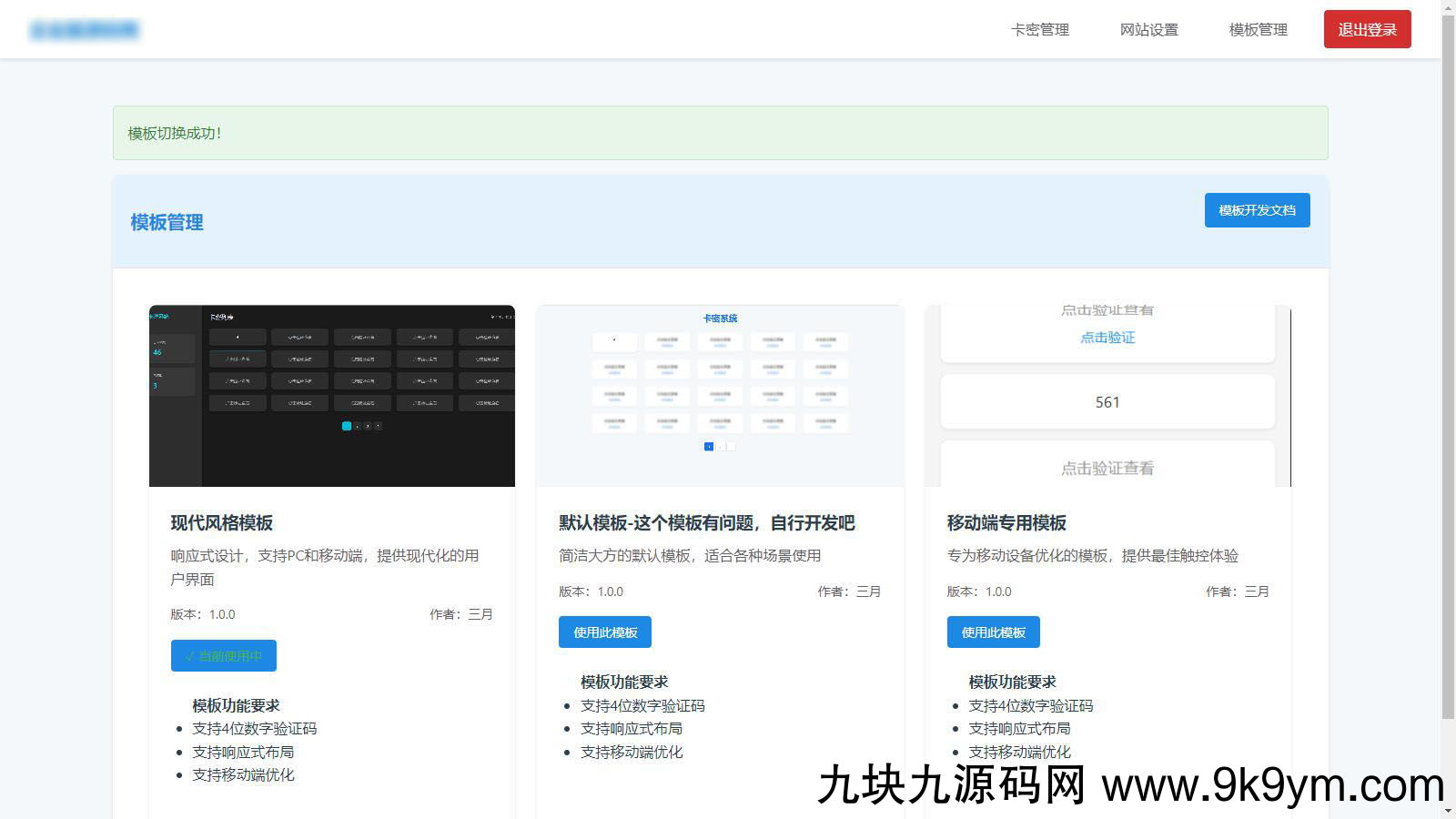Click the green 模板切换成功 alert banner
This screenshot has height=819, width=1456.
tap(720, 133)
